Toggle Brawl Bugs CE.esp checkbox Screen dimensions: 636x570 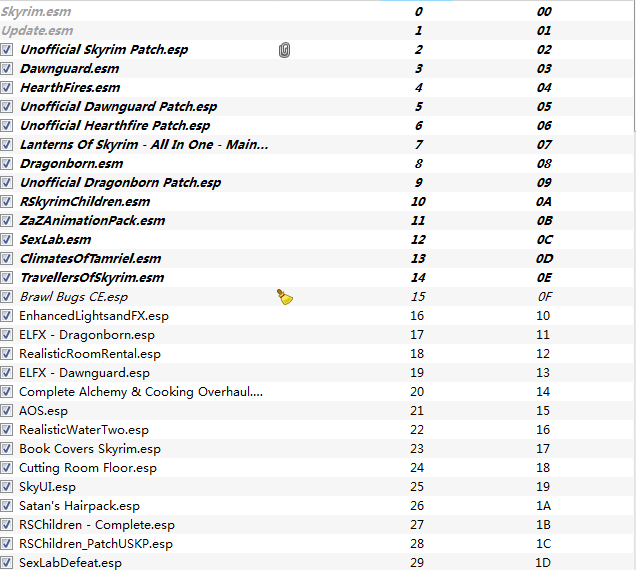[x=6, y=297]
